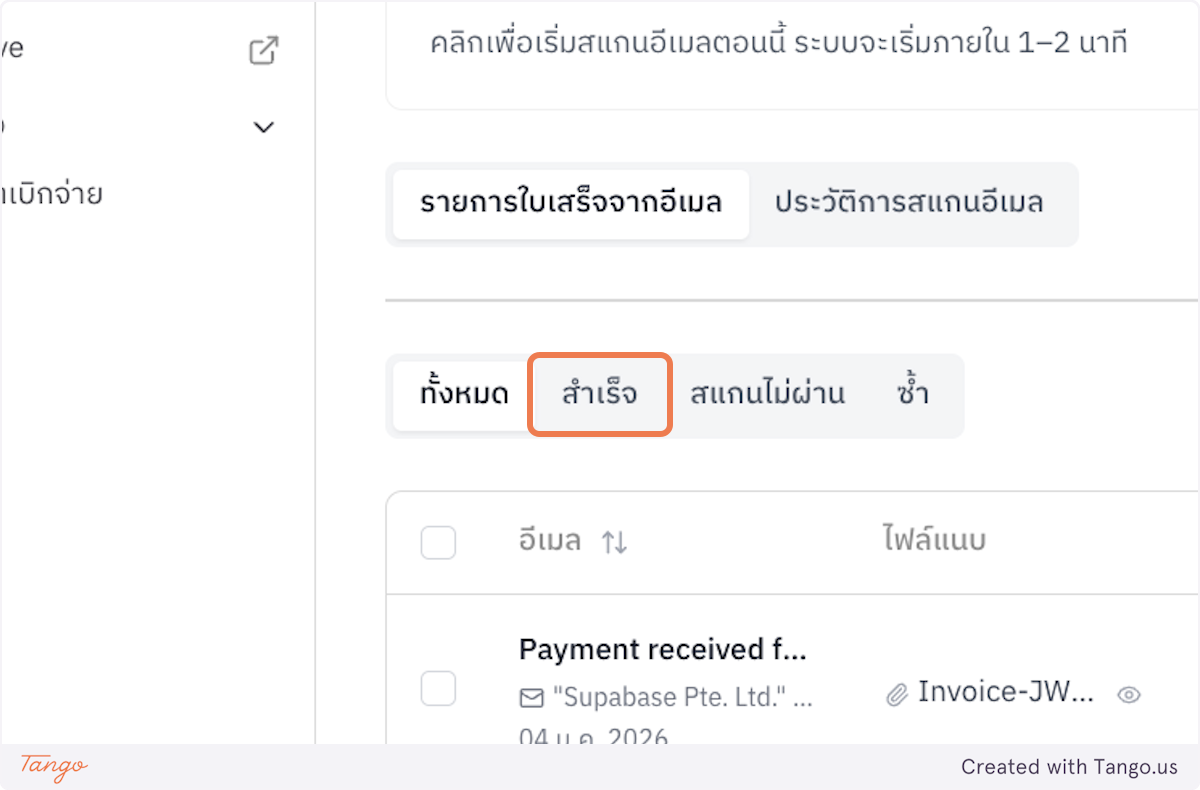Apply the ซ้ำ filter
Viewport: 1200px width, 790px height.
pyautogui.click(x=913, y=395)
